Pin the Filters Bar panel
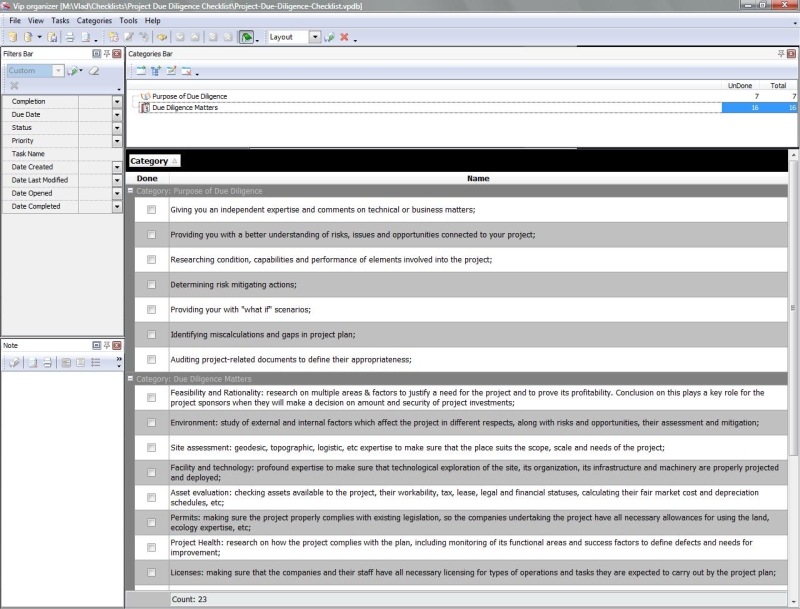Image resolution: width=800 pixels, height=609 pixels. (106, 52)
